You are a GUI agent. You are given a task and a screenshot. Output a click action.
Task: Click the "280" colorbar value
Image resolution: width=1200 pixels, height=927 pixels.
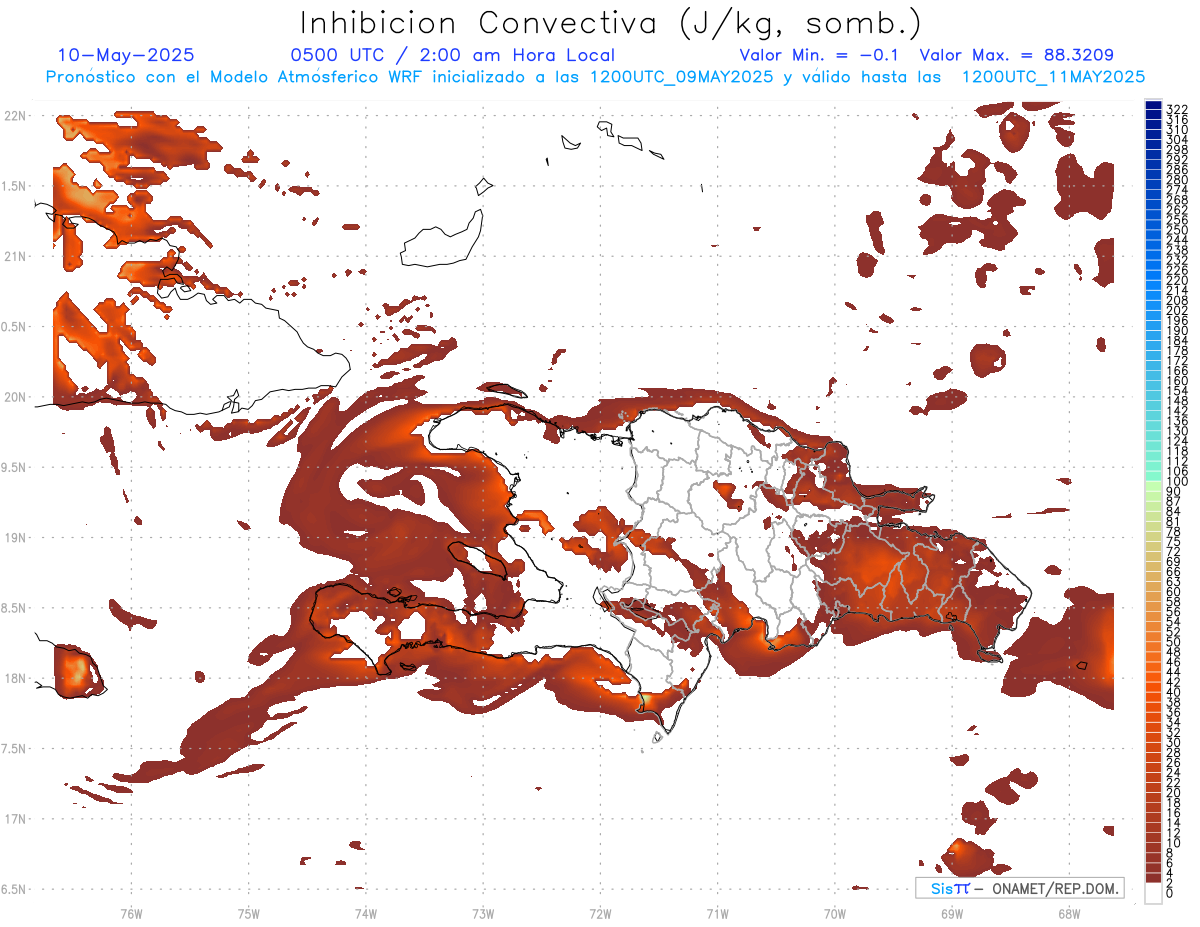click(x=1177, y=180)
